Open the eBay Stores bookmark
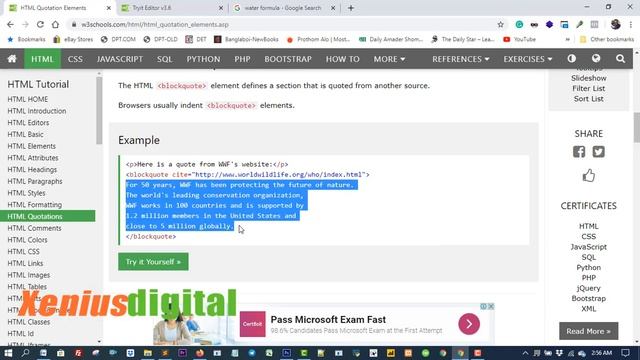The height and width of the screenshot is (360, 640). [x=73, y=40]
